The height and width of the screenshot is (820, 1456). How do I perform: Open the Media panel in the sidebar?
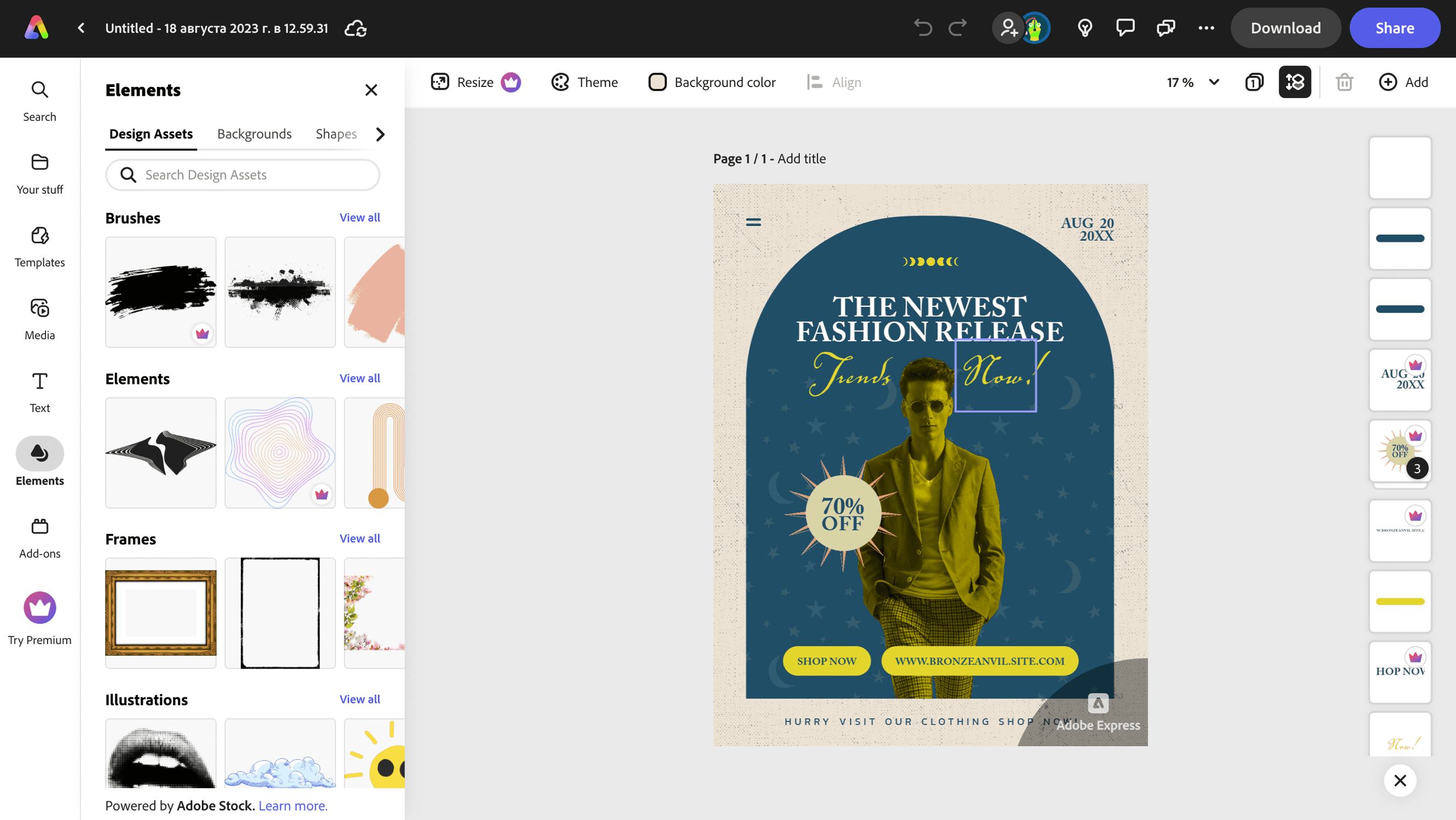39,318
